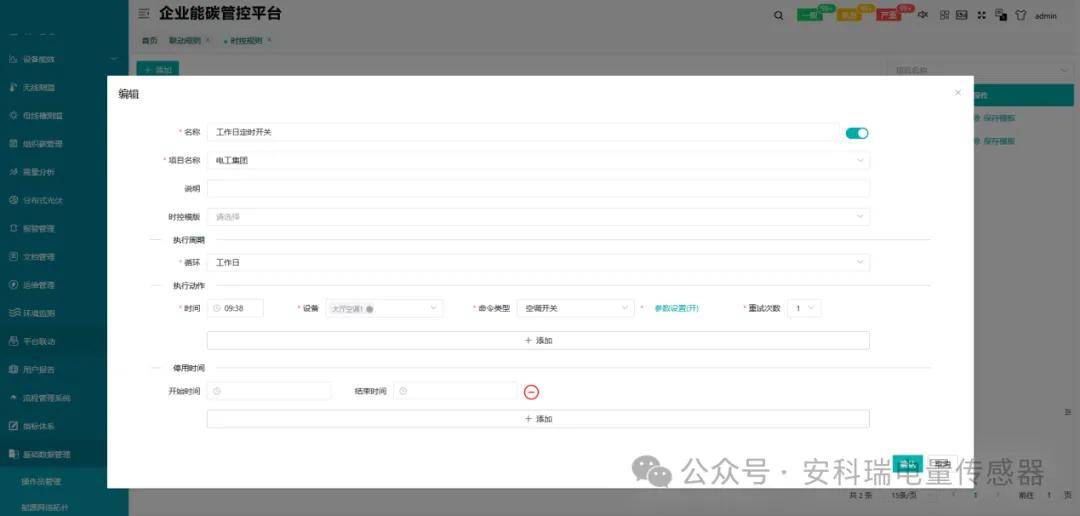The height and width of the screenshot is (516, 1080).
Task: Click 参数设置(开) link
Action: [676, 309]
